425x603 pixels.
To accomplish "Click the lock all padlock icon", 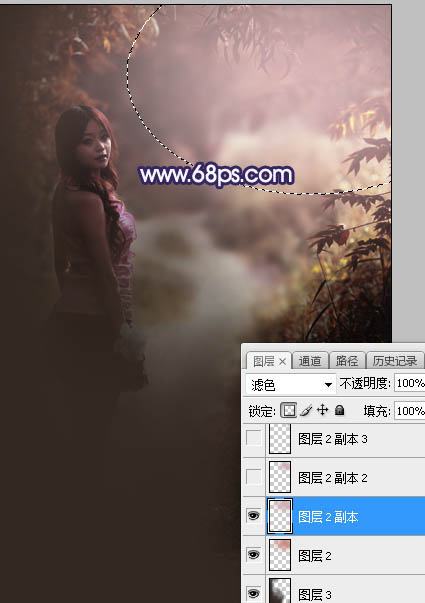I will point(339,410).
